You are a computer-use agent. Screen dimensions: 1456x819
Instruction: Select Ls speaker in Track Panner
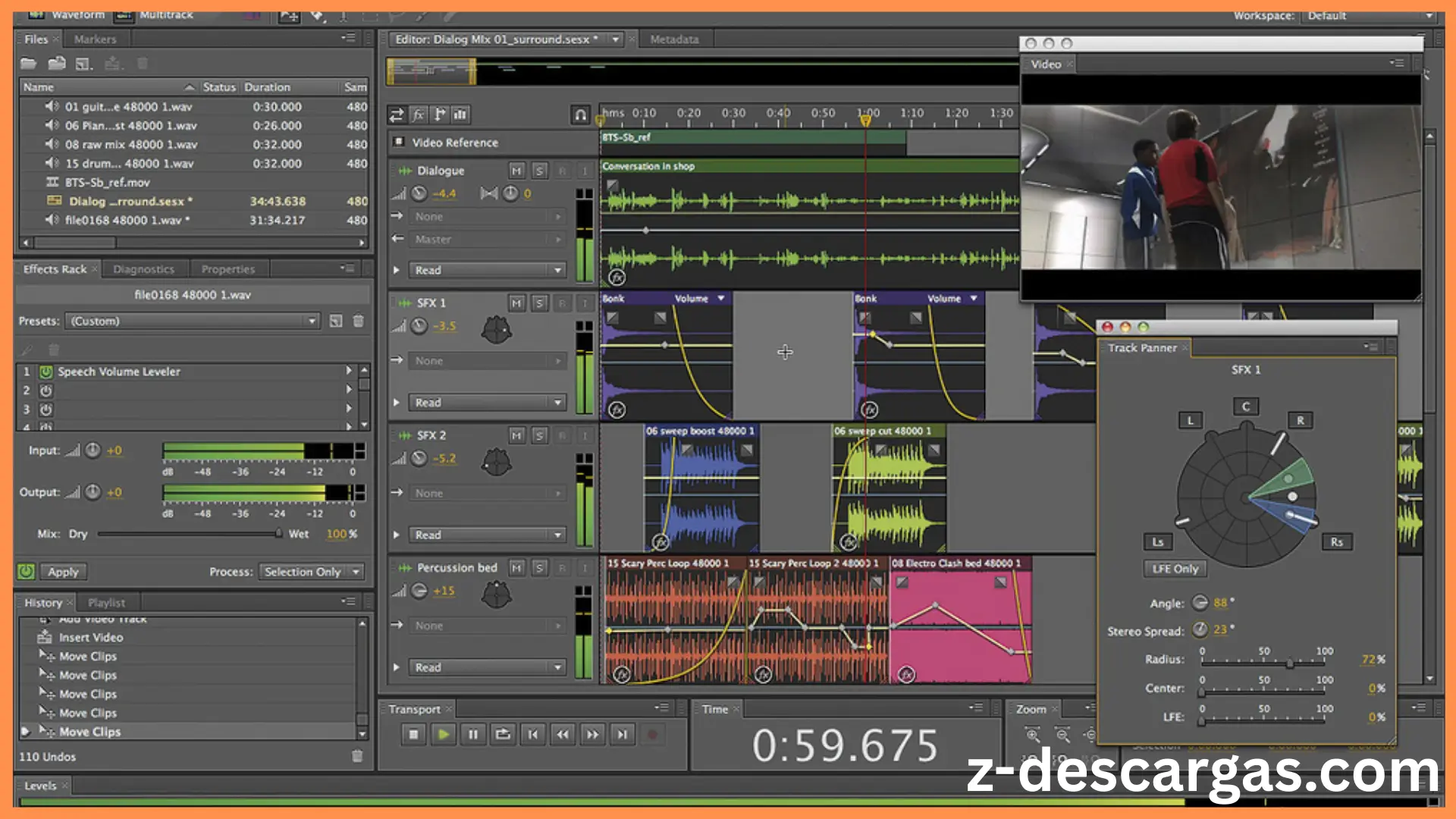tap(1158, 541)
